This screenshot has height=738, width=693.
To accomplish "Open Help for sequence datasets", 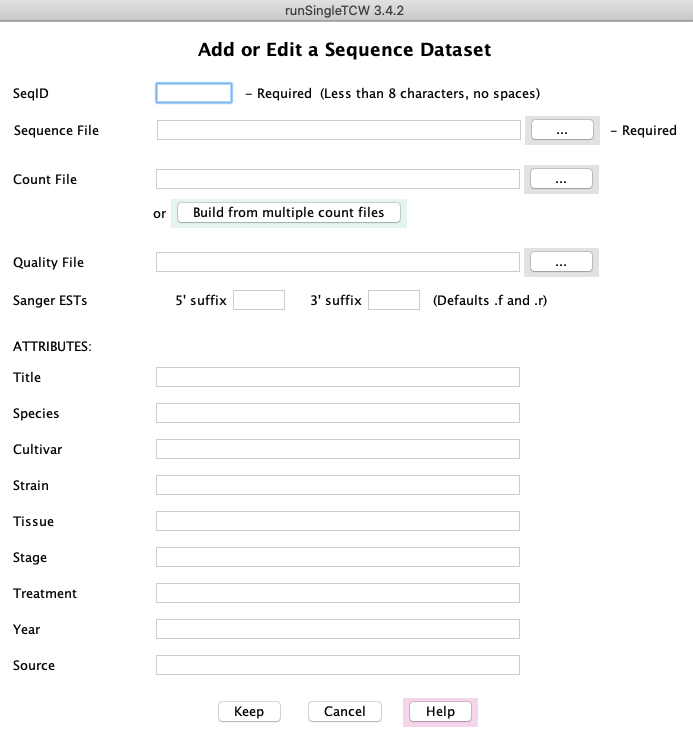I will (x=440, y=711).
